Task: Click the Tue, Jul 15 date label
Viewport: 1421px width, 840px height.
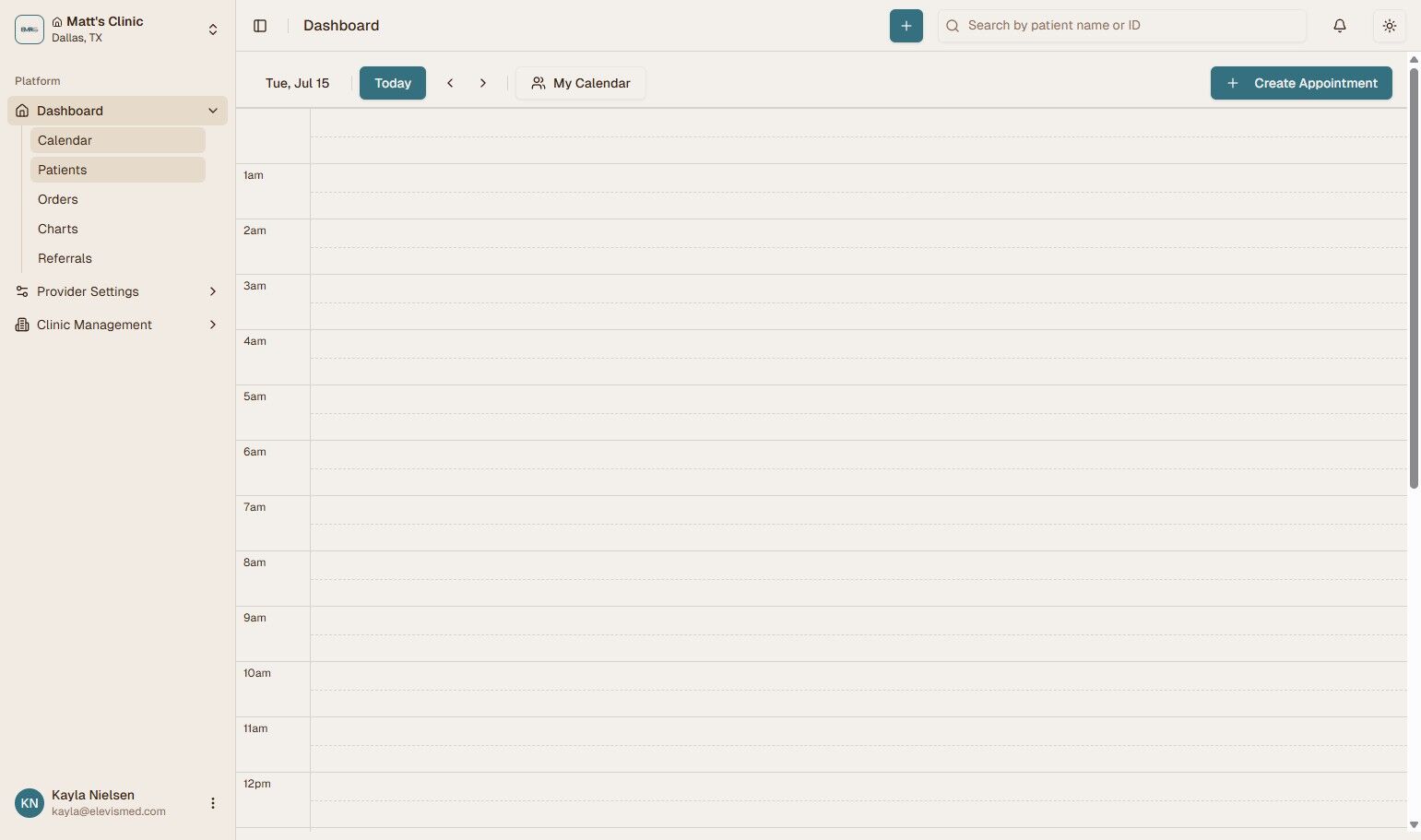Action: (x=297, y=83)
